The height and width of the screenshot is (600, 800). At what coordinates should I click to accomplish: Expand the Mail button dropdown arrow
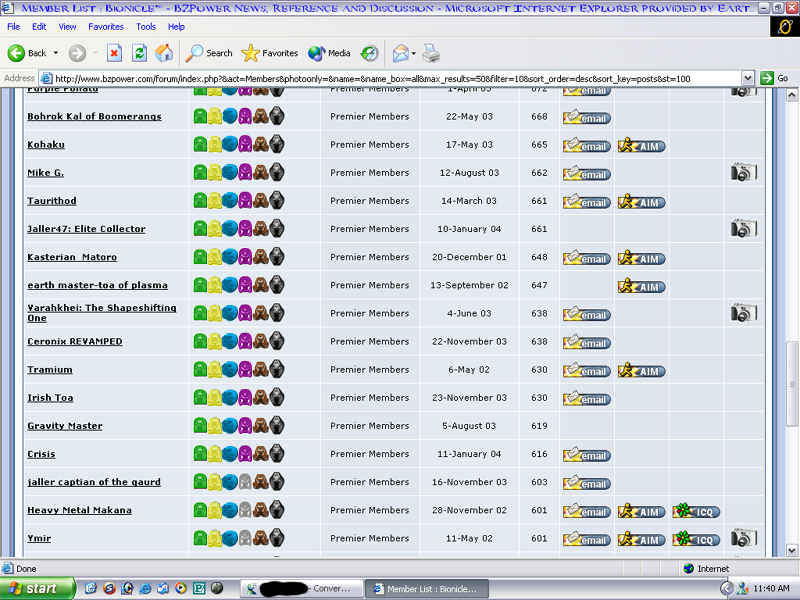412,53
